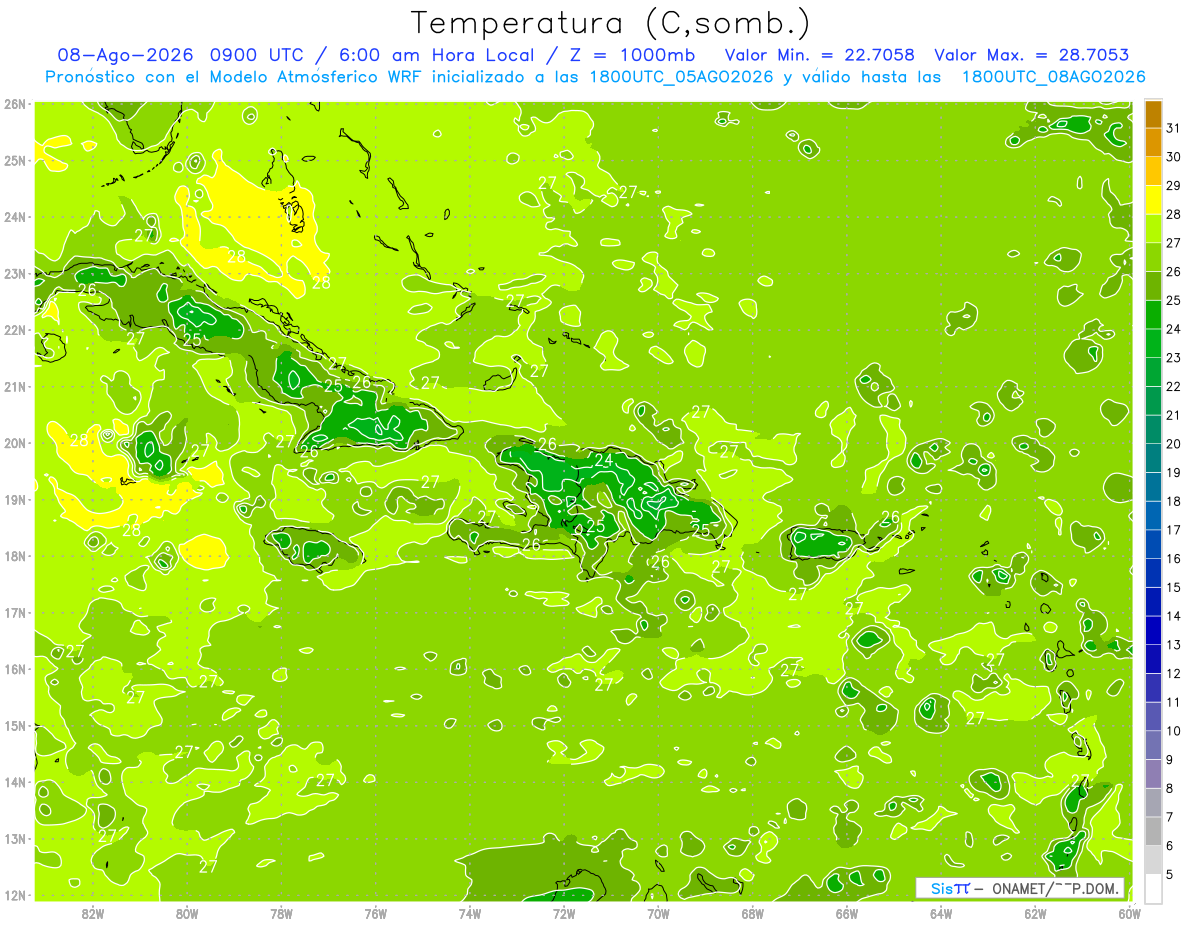Click the dark blue 13–14 swatch in the color scale
The width and height of the screenshot is (1200, 927).
pyautogui.click(x=1153, y=631)
